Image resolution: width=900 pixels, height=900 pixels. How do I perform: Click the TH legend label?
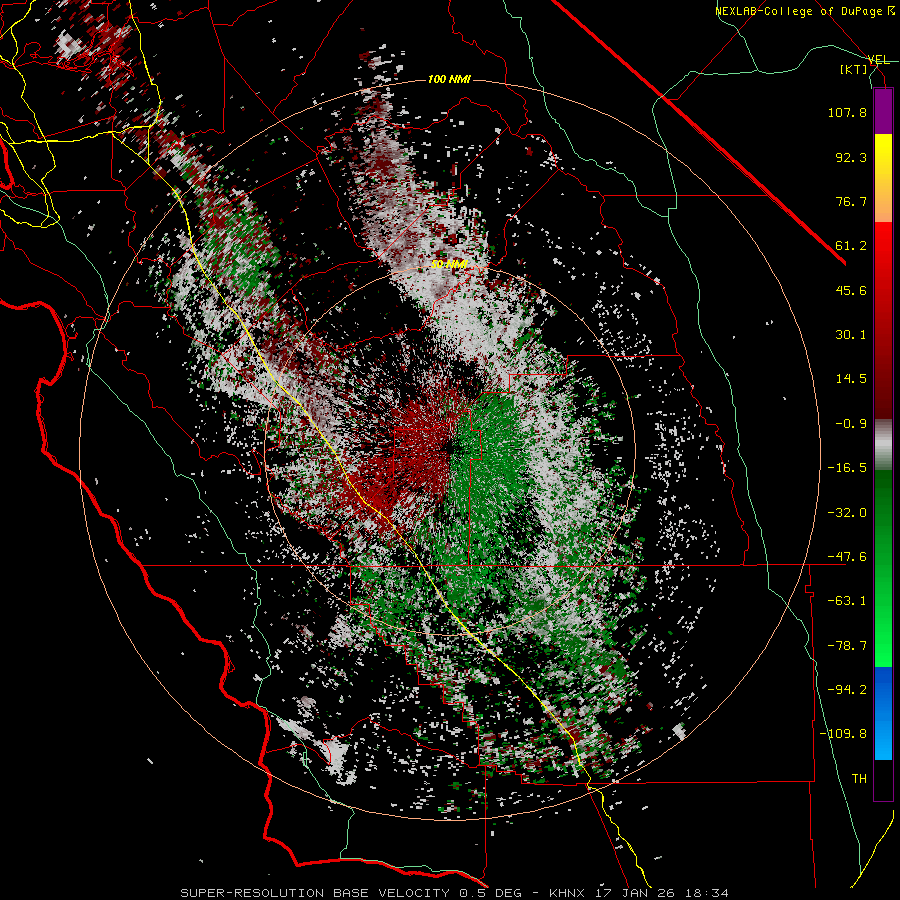(x=859, y=779)
